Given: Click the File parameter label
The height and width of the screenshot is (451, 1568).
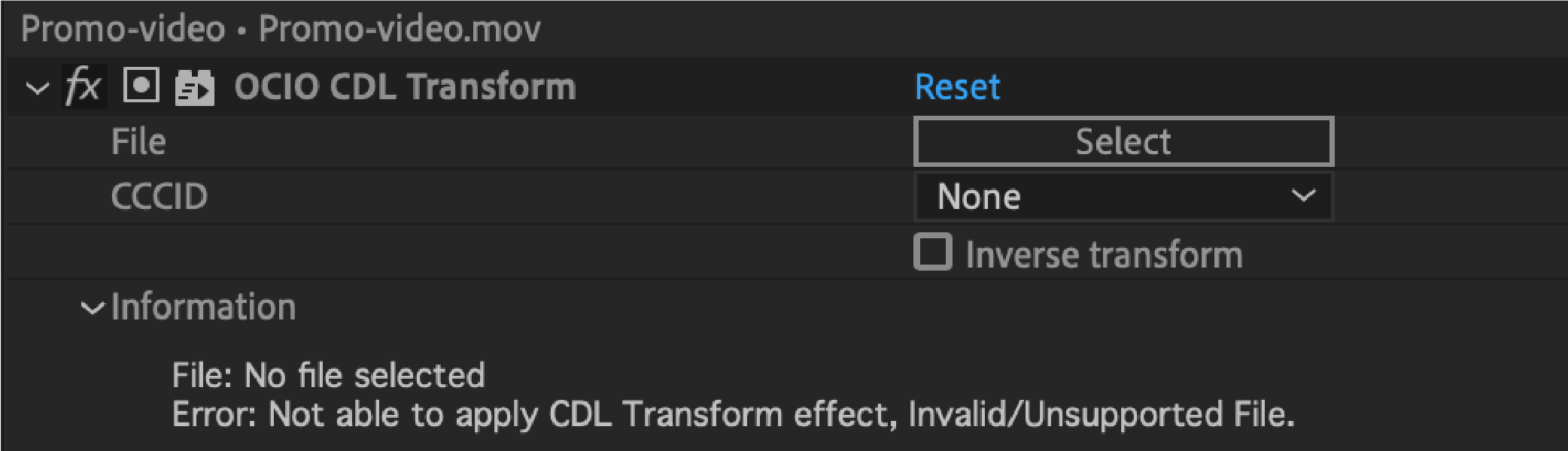Looking at the screenshot, I should point(138,141).
